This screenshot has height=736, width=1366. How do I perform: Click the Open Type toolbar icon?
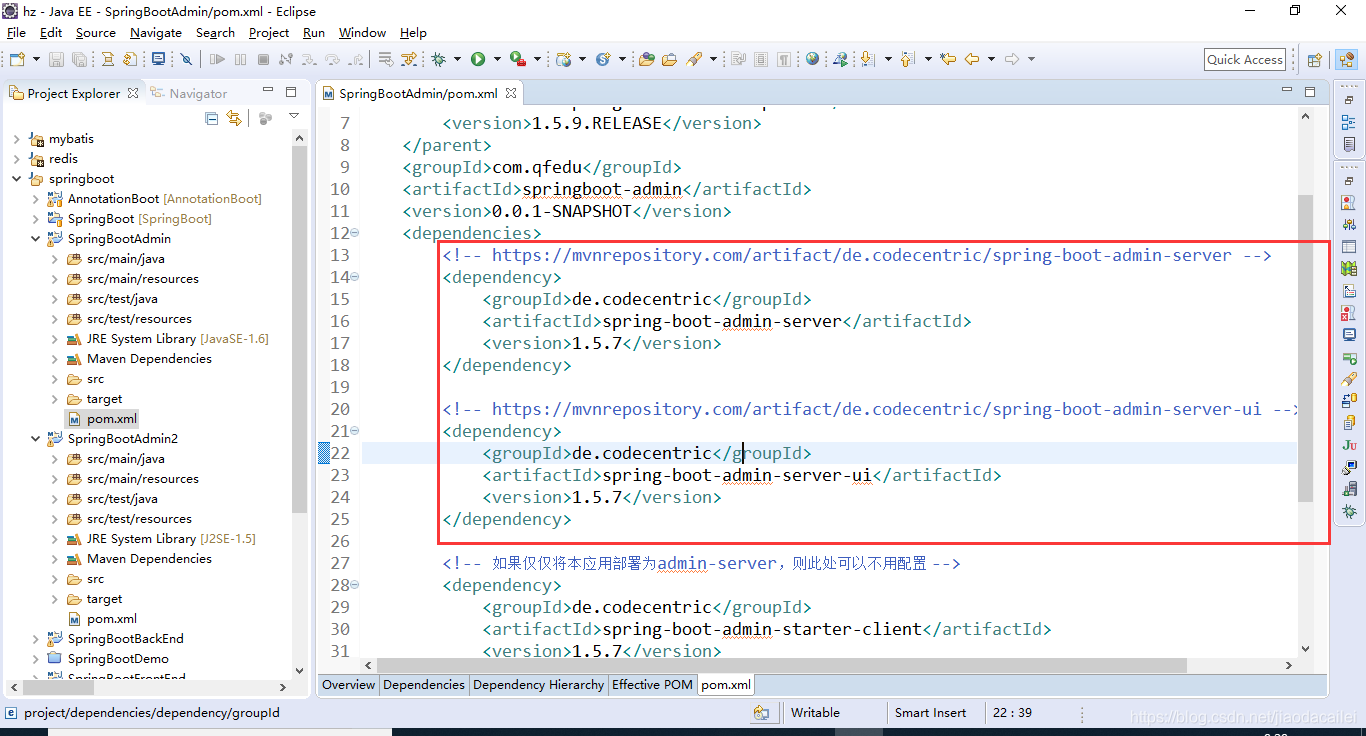[647, 59]
